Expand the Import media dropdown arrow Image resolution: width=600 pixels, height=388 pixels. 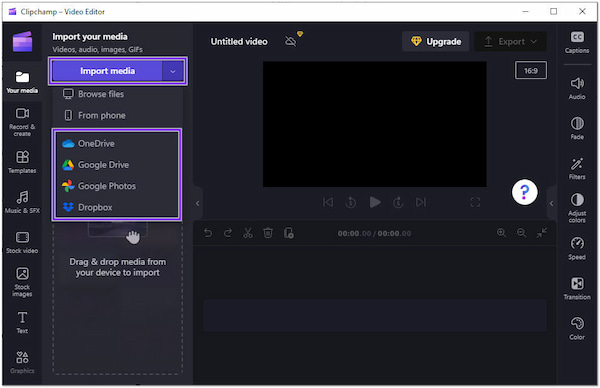[173, 71]
